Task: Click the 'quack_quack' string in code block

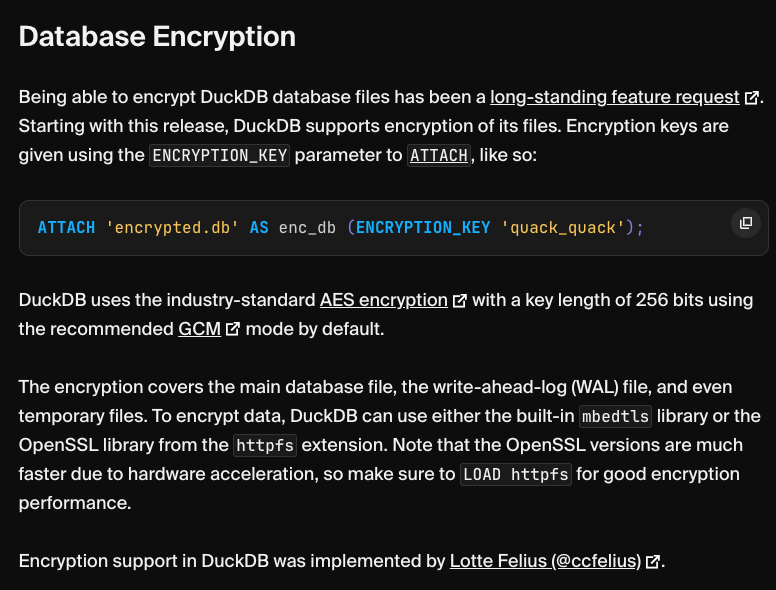Action: point(563,228)
